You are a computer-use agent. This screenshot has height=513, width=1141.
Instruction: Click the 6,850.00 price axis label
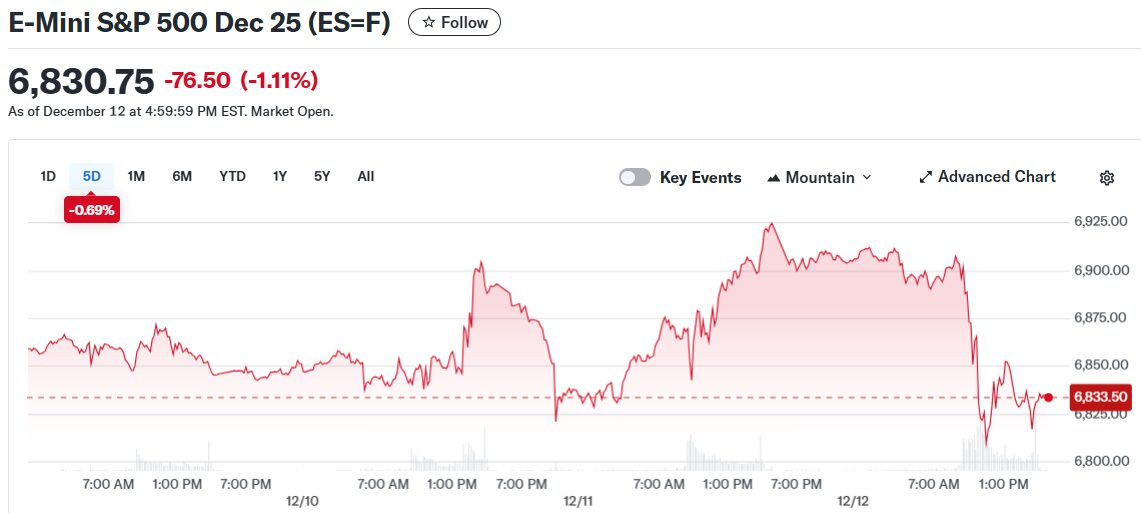click(1102, 365)
